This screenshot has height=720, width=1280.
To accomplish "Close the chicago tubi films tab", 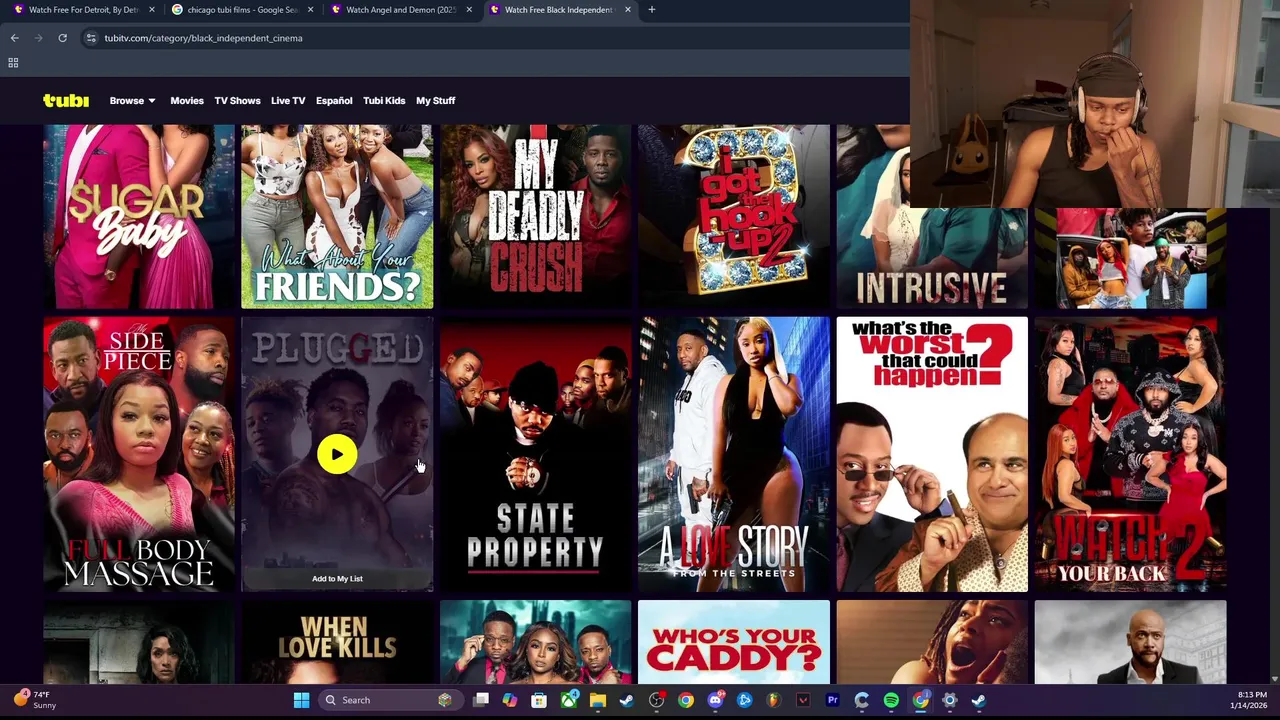I will pyautogui.click(x=310, y=10).
